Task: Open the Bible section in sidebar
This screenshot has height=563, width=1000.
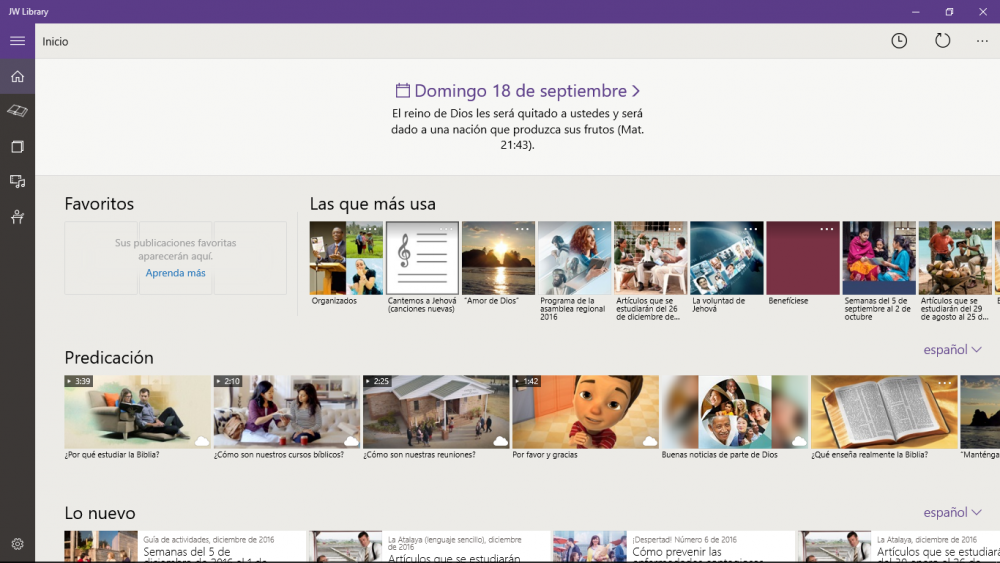Action: 17,111
